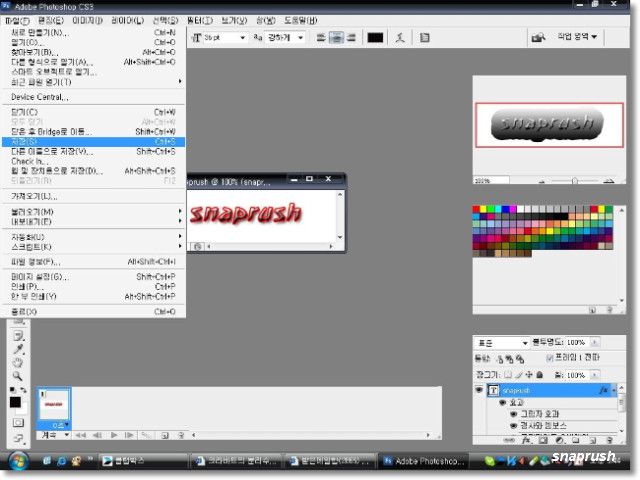Hide the 그림자 효과 drop shadow effect
The image size is (640, 480).
click(513, 414)
